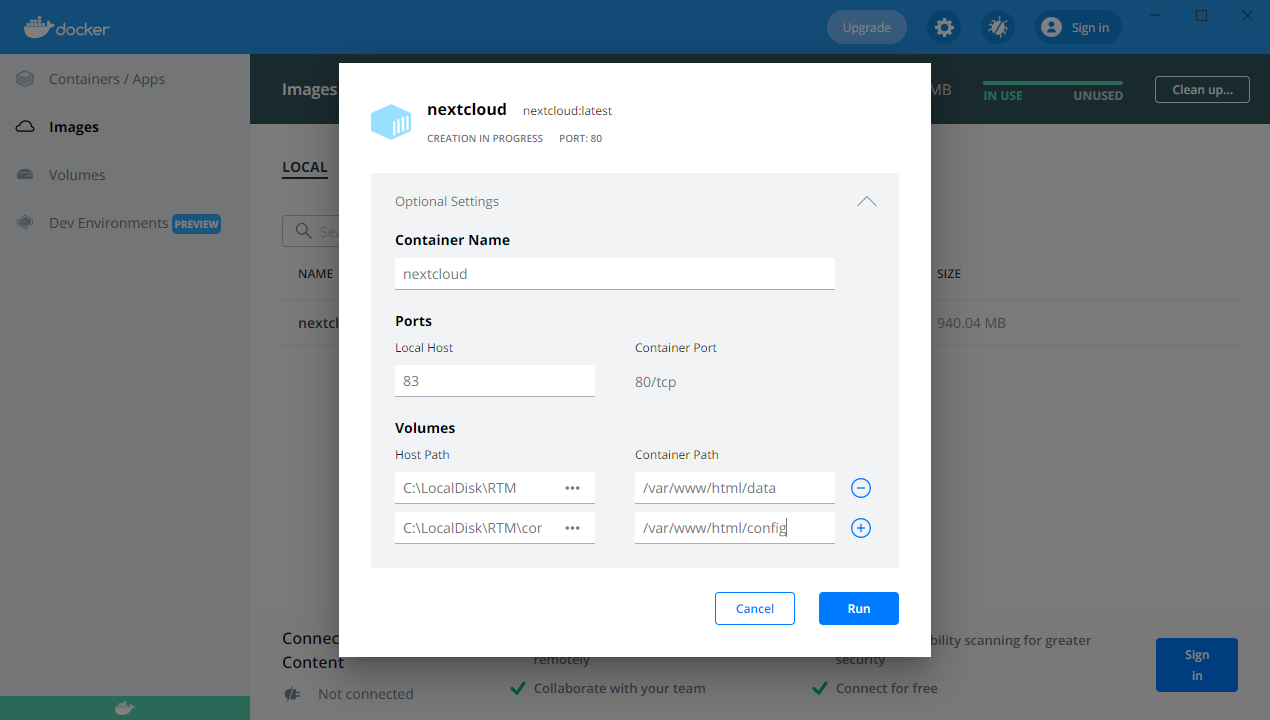Image resolution: width=1270 pixels, height=720 pixels.
Task: Open Docker settings gear icon
Action: [x=944, y=27]
